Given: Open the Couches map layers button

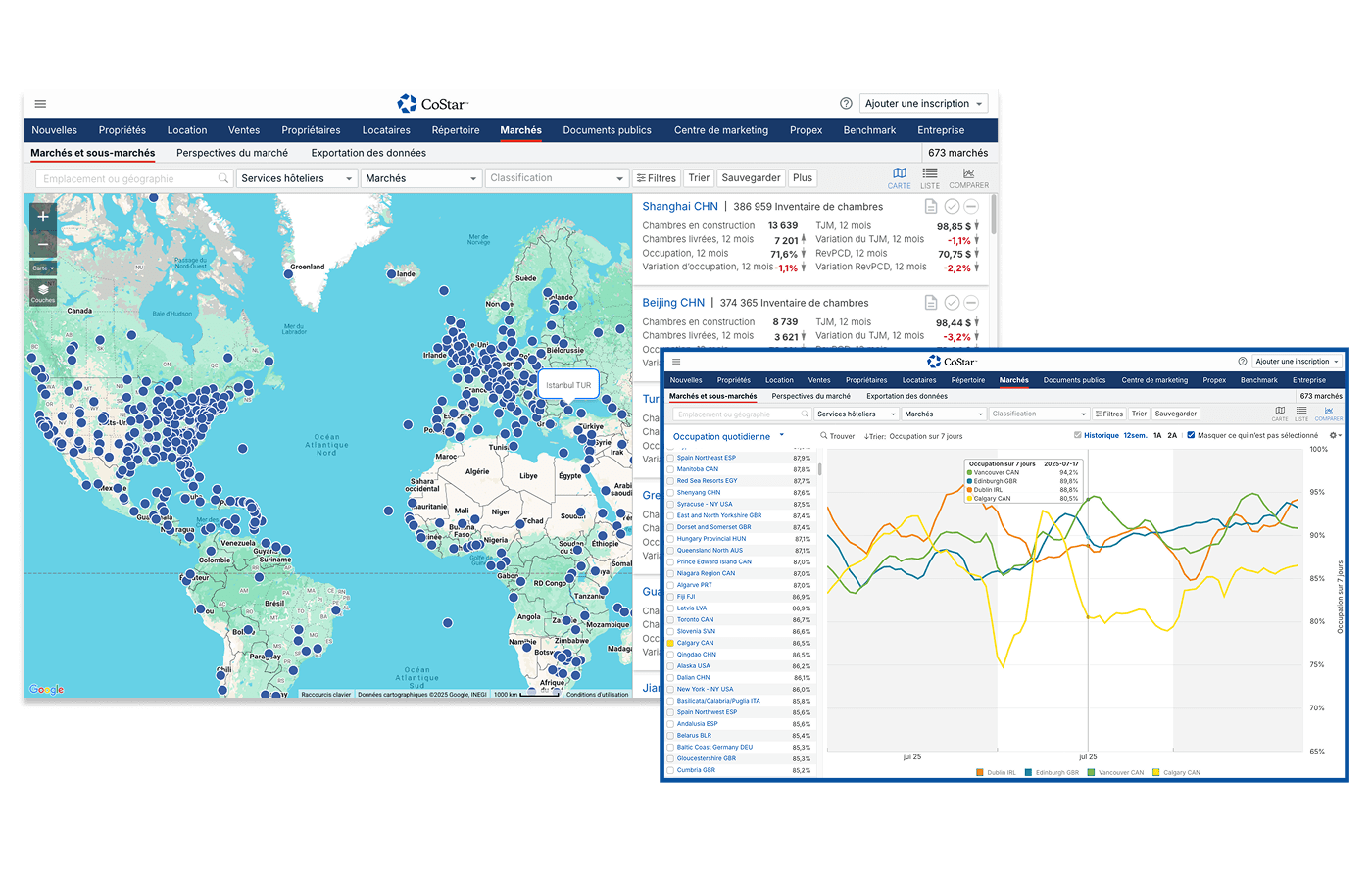Looking at the screenshot, I should point(43,292).
